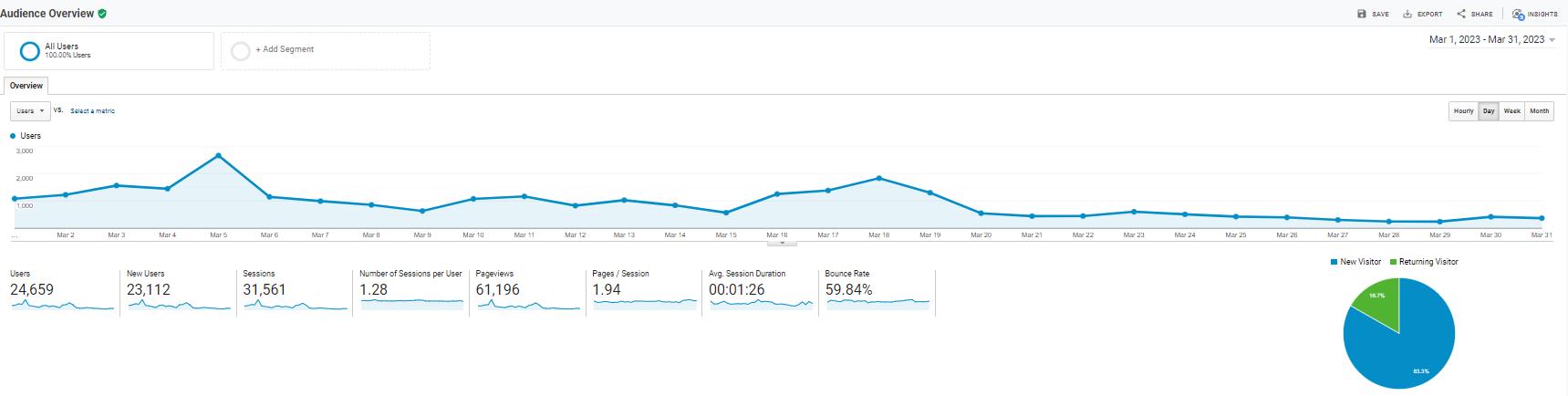The image size is (1568, 396).
Task: Click the Mar 10 data point on chart
Action: tap(472, 199)
